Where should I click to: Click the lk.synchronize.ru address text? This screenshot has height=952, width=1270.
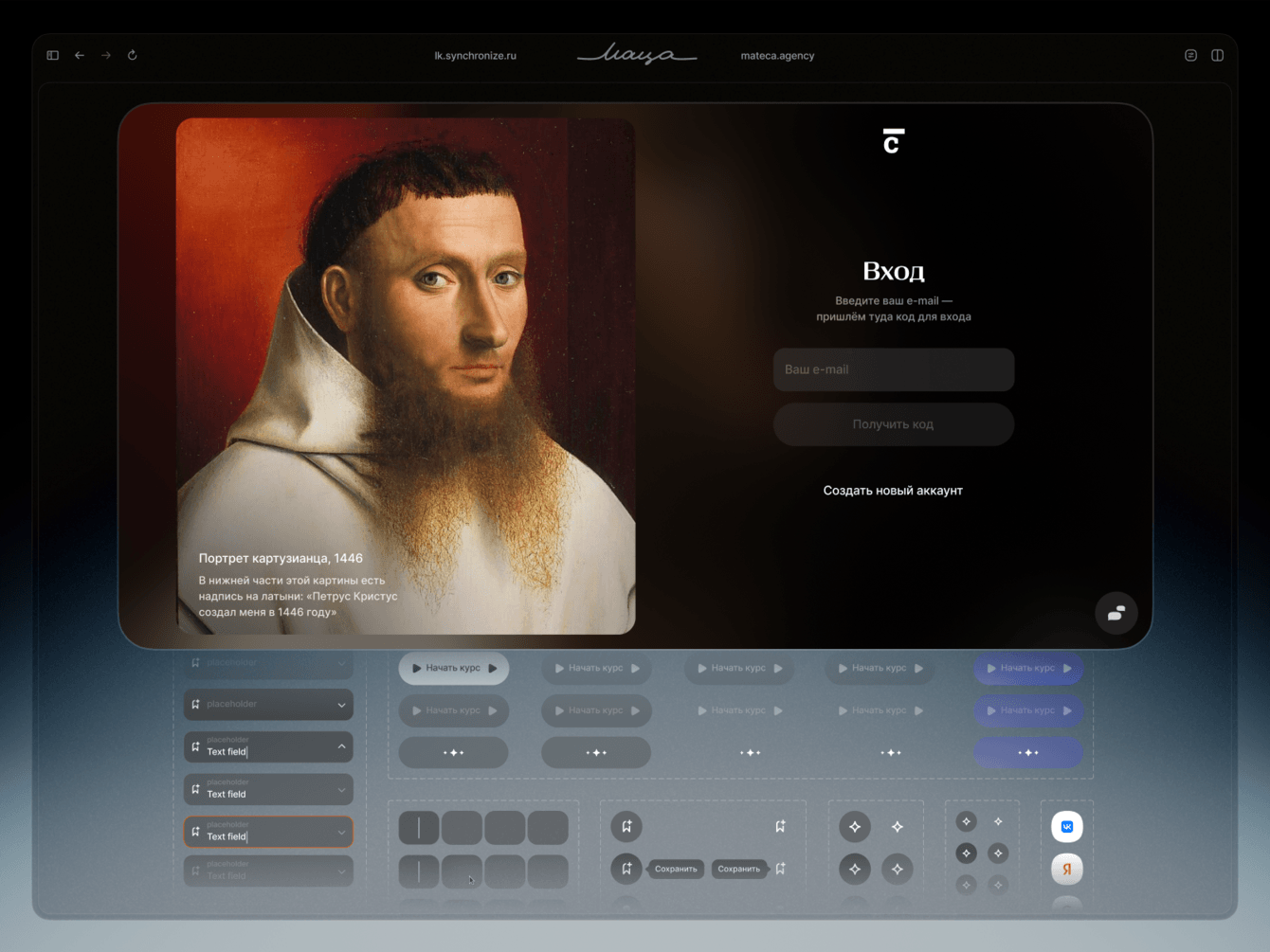476,56
